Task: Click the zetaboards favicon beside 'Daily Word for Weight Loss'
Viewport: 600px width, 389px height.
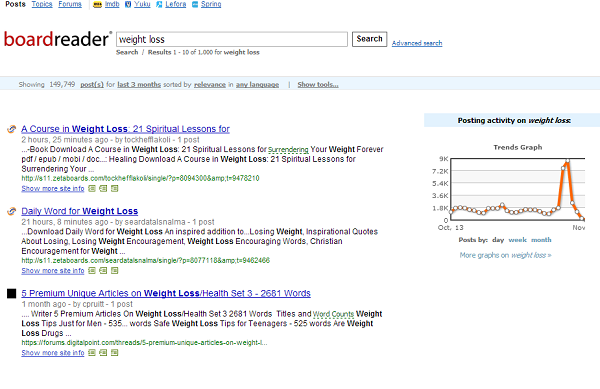Action: point(11,211)
